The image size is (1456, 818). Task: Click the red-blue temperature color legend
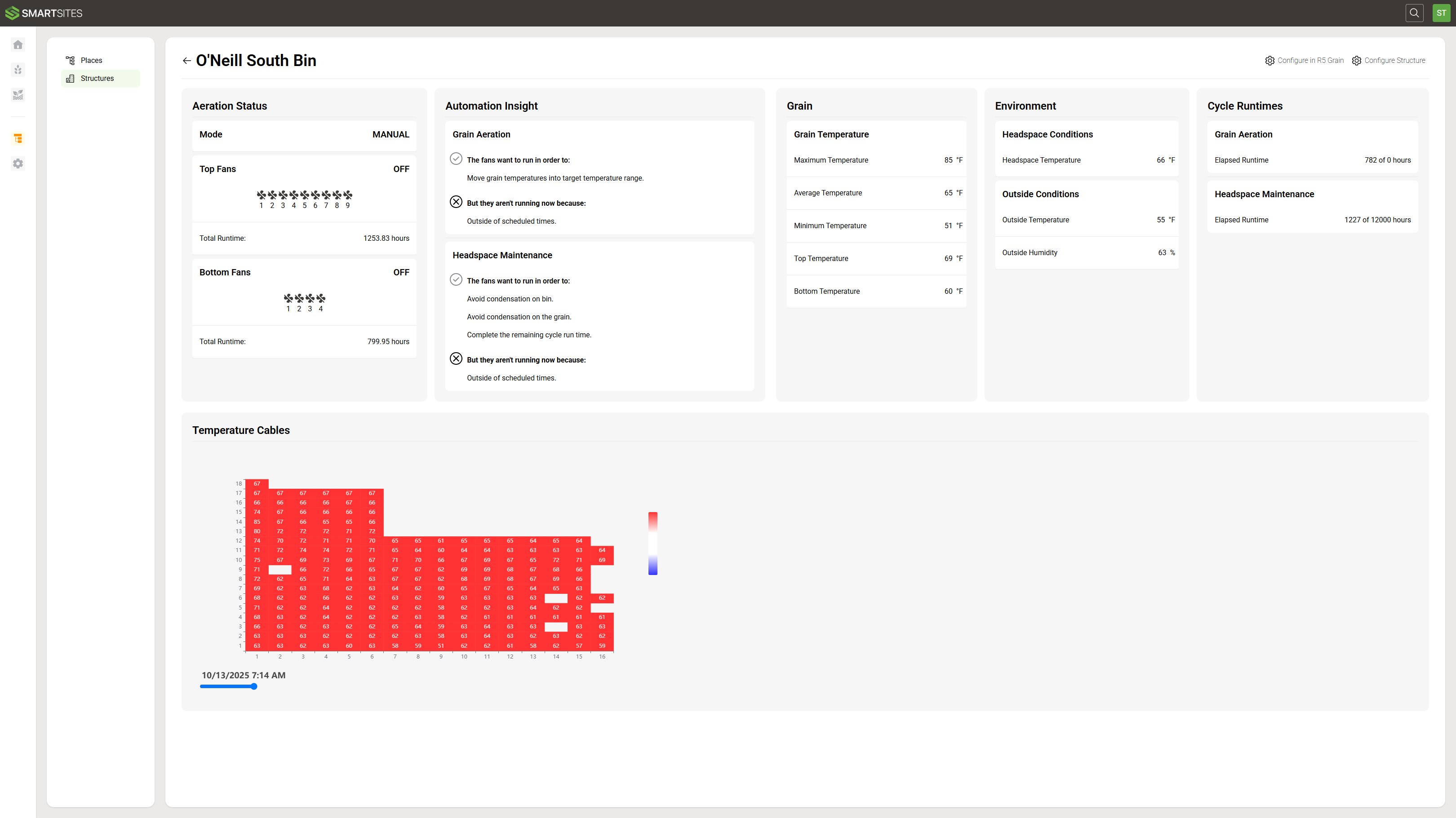pyautogui.click(x=653, y=544)
